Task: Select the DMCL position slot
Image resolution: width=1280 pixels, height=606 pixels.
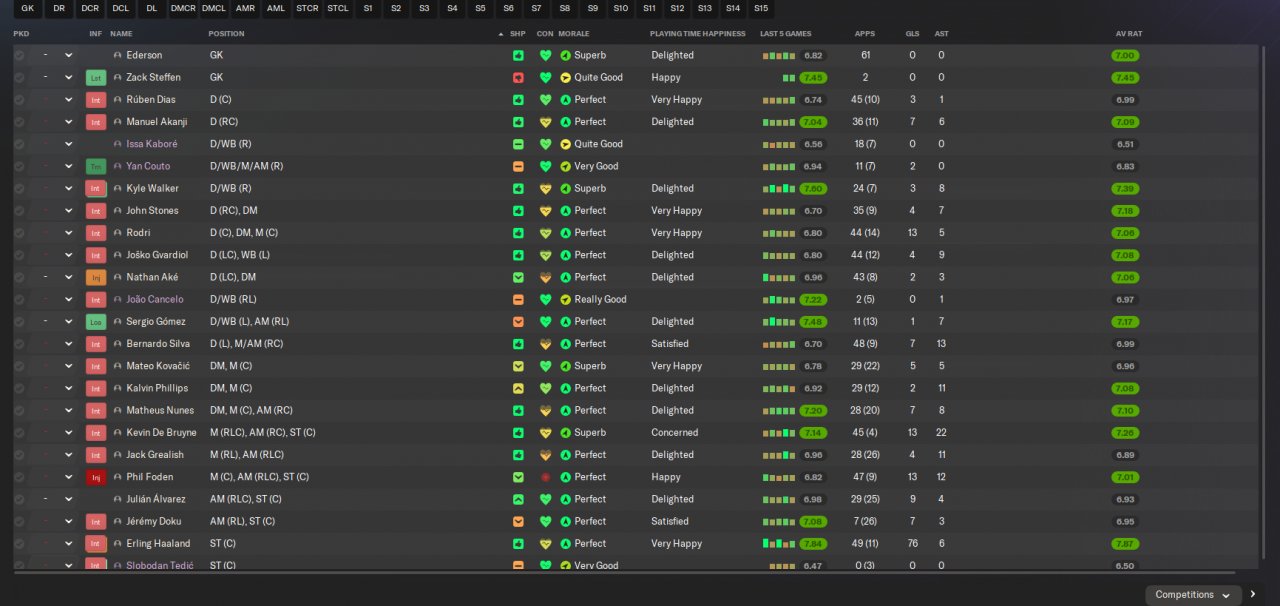Action: click(214, 8)
